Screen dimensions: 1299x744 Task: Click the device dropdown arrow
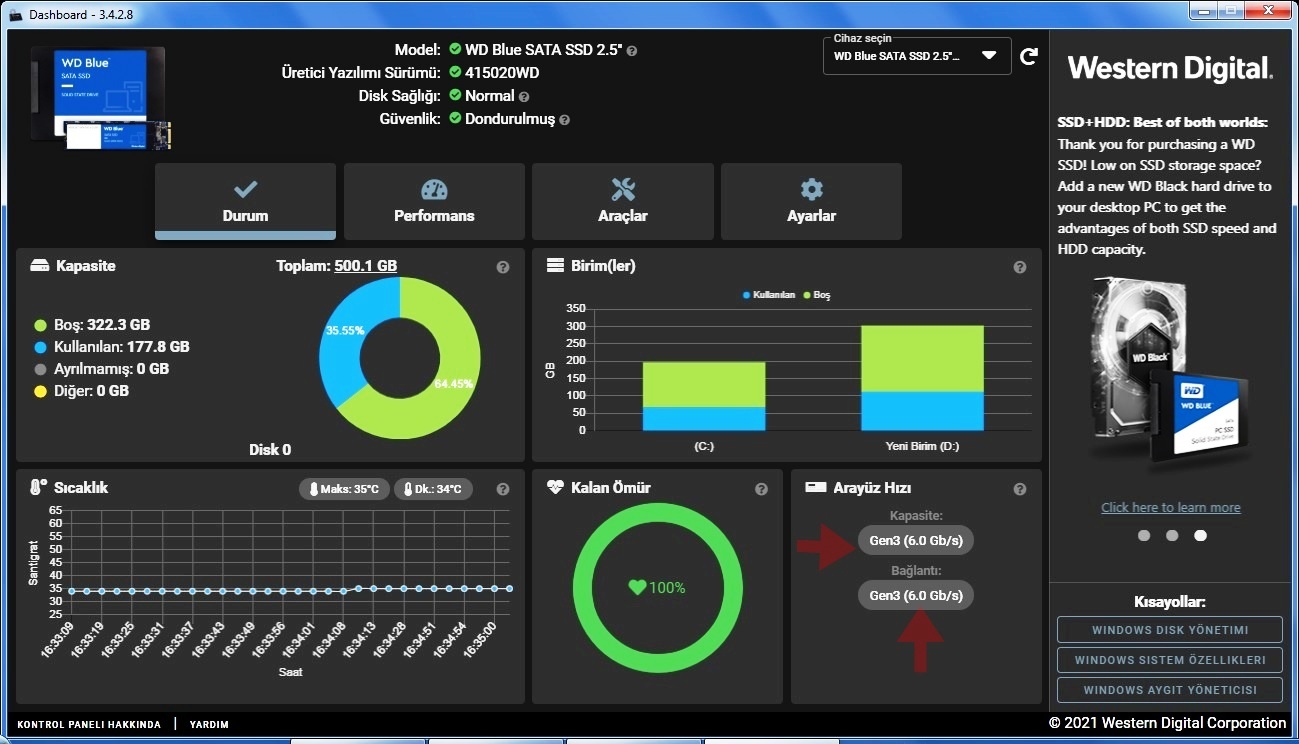click(989, 56)
